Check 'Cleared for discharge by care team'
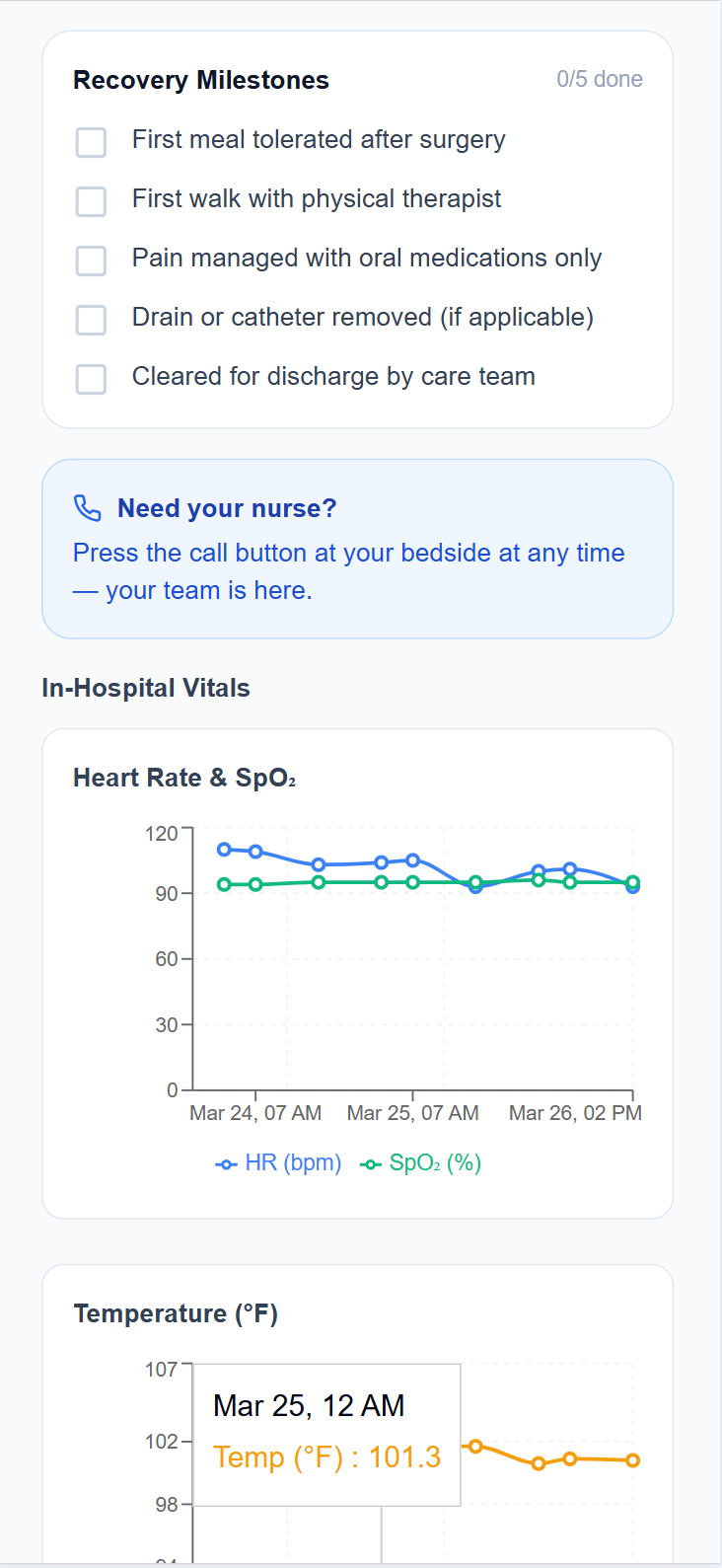The height and width of the screenshot is (1568, 722). tap(91, 379)
